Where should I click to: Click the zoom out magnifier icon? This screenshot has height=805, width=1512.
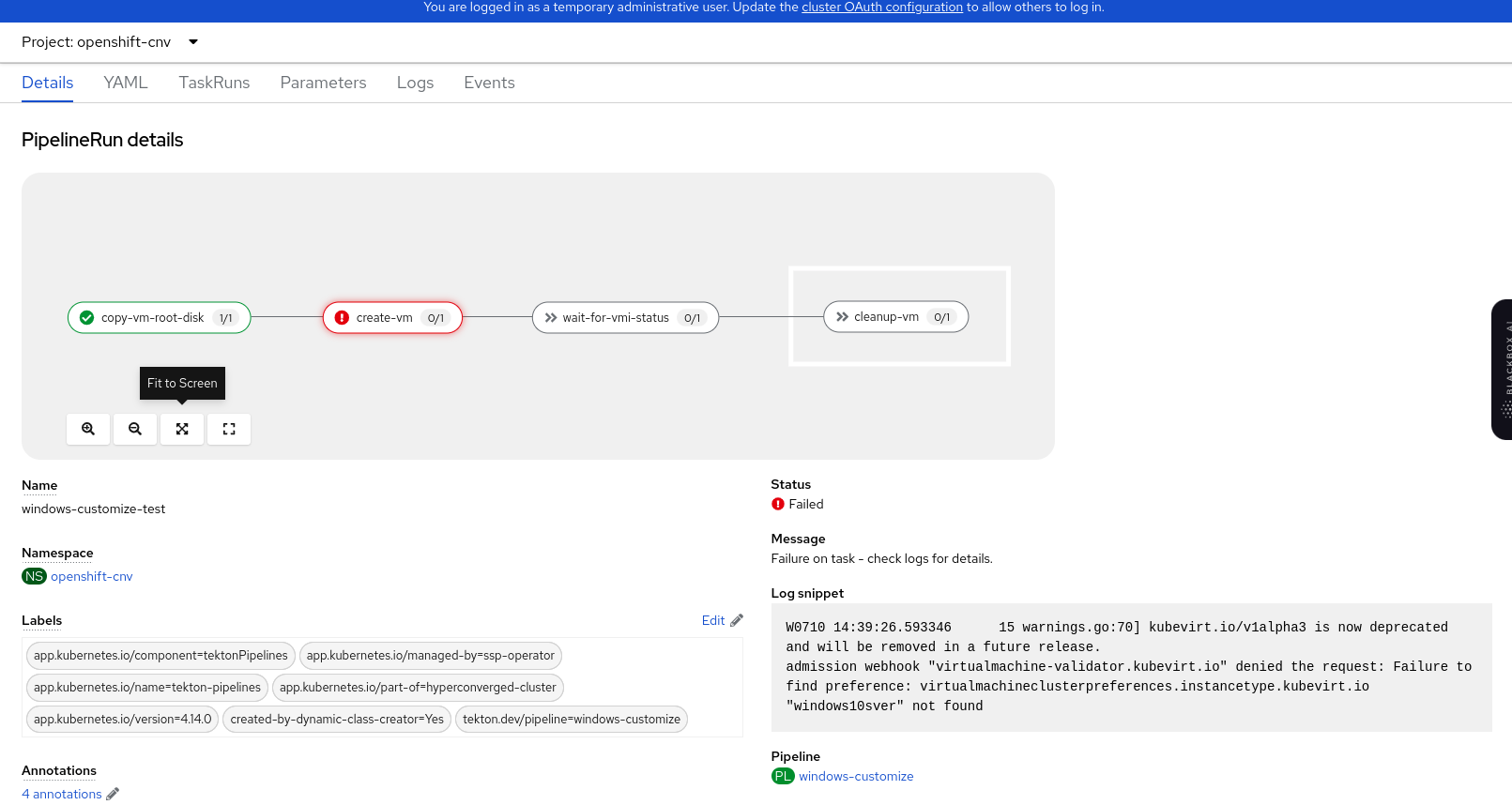click(x=135, y=429)
